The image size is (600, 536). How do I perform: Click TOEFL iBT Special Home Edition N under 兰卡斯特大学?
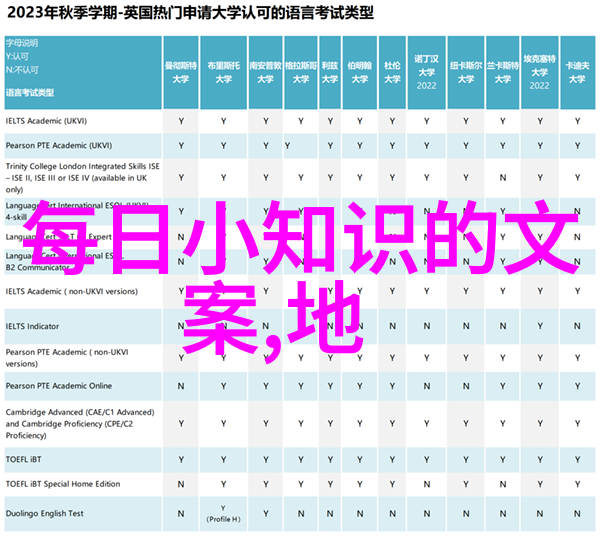coord(502,484)
